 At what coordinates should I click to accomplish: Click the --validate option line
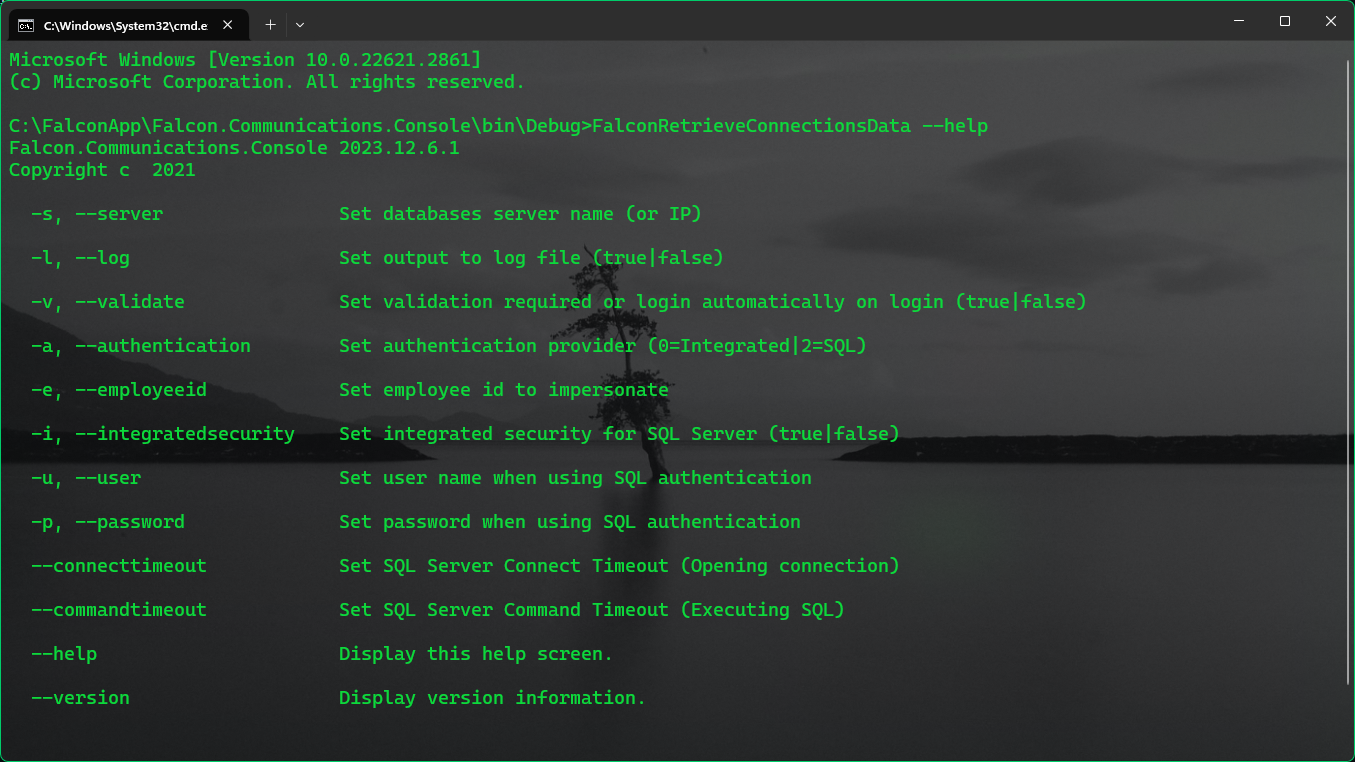[130, 302]
